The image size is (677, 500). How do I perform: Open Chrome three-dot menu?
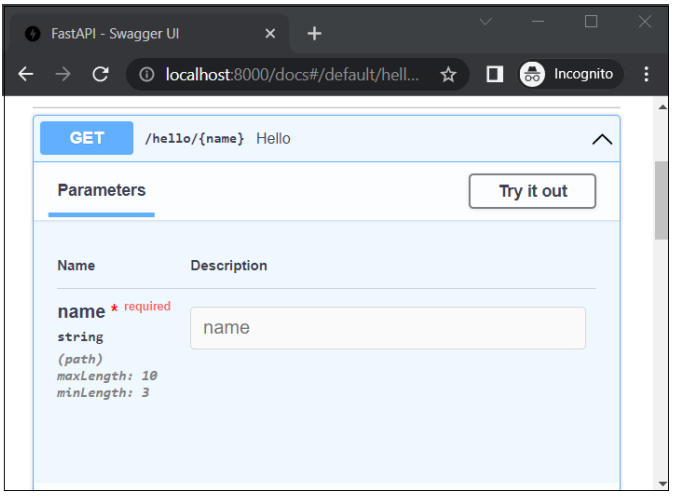pos(646,74)
